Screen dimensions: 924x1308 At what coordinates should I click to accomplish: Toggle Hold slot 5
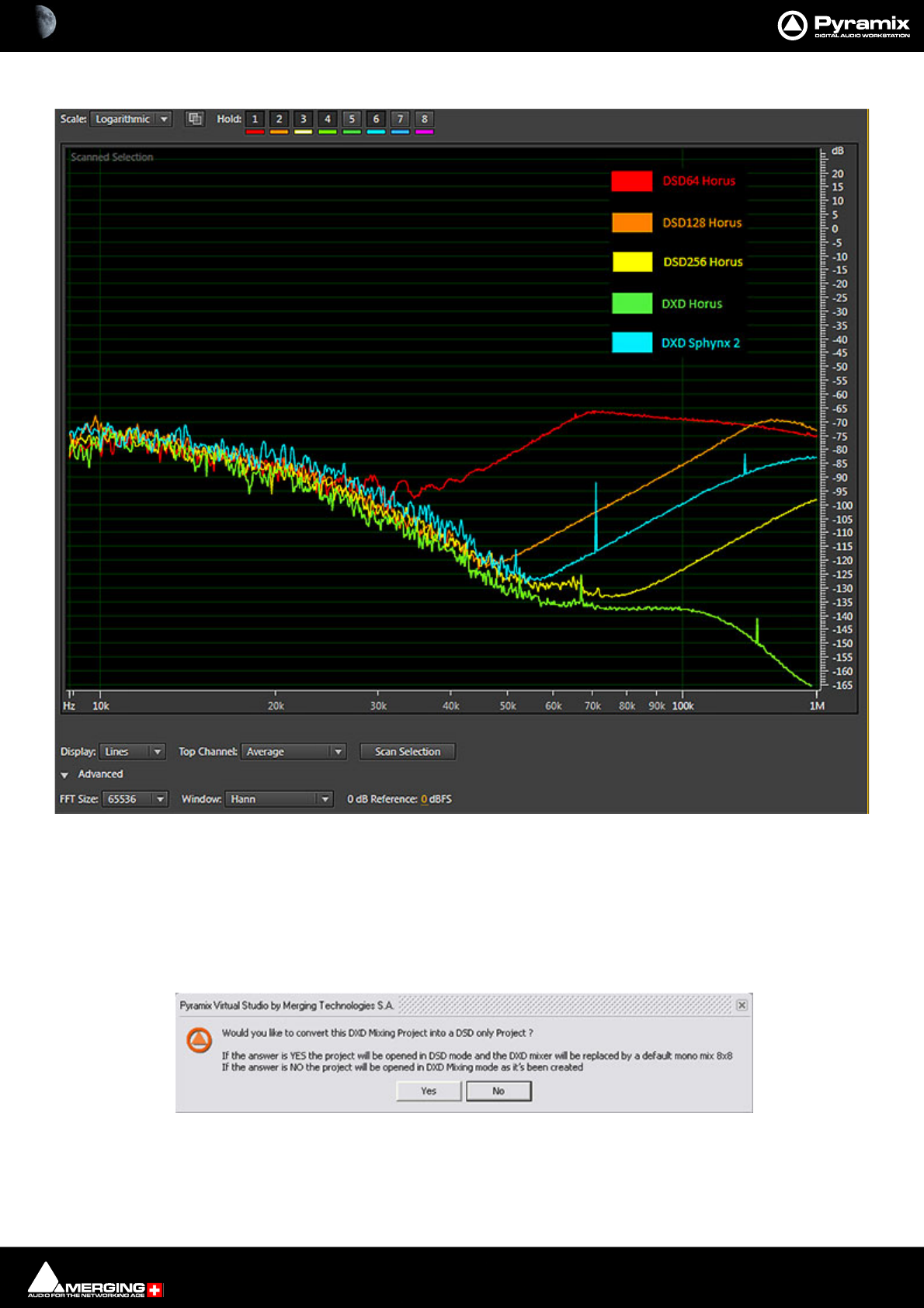[352, 119]
